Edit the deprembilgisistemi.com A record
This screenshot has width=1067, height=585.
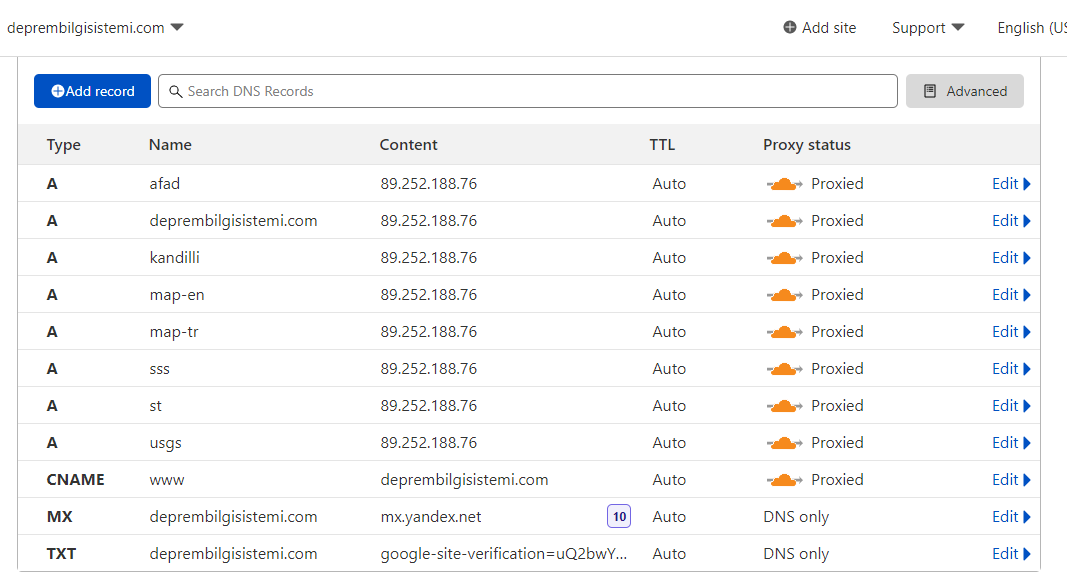(1011, 220)
